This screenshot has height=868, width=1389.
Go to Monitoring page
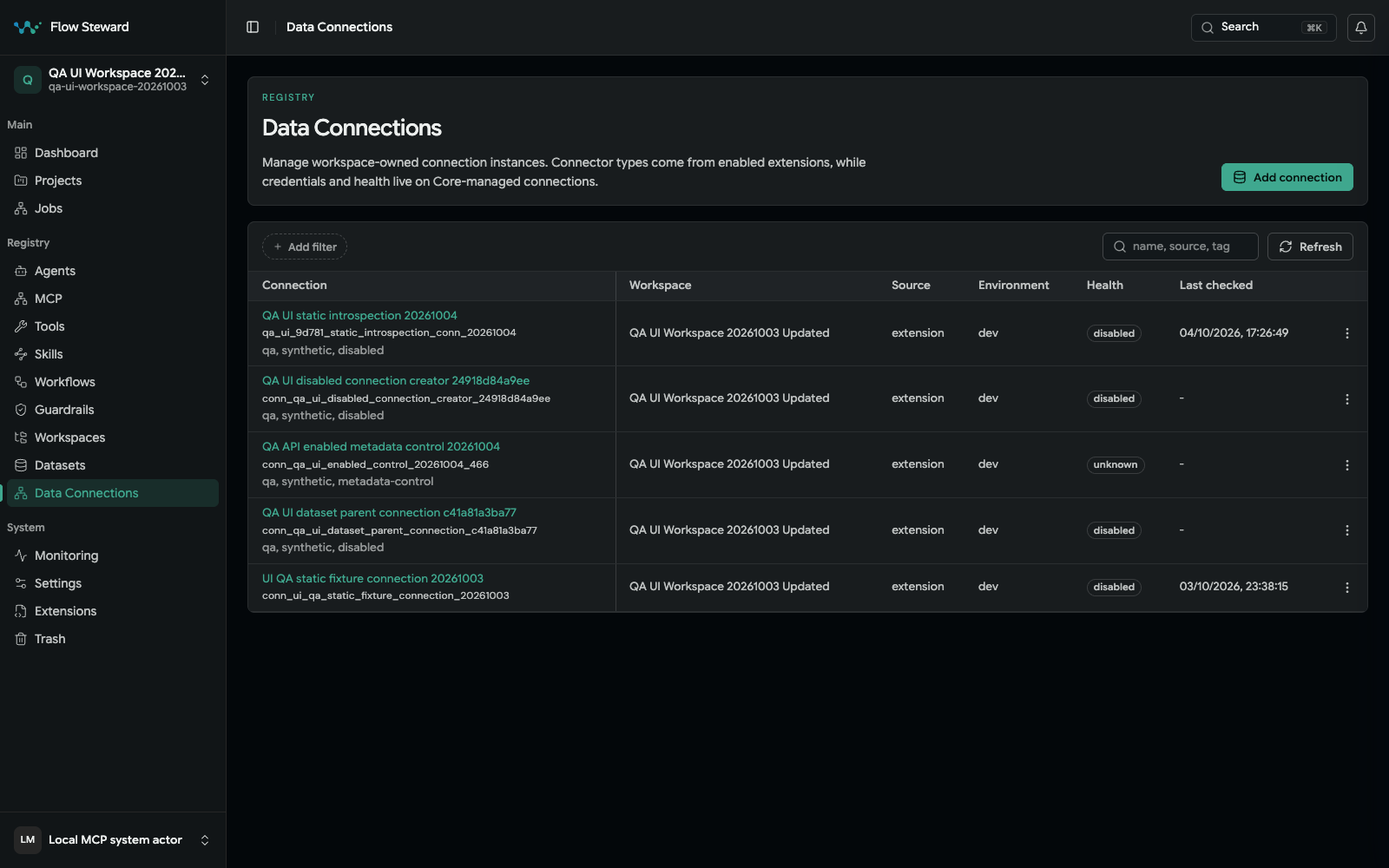pos(113,556)
